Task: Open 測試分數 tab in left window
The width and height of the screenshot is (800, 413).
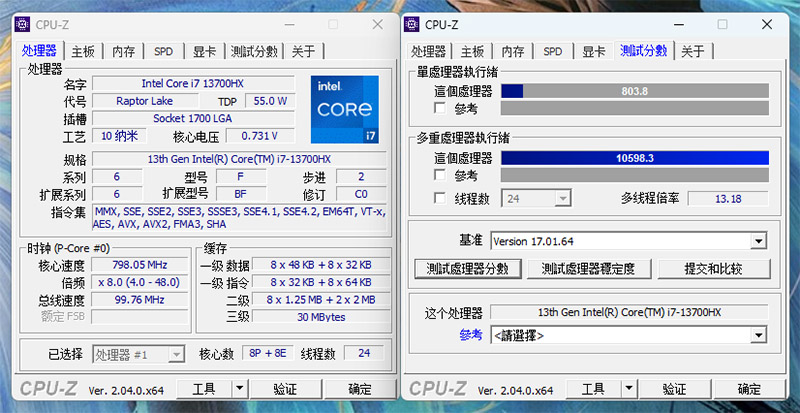Action: tap(254, 51)
